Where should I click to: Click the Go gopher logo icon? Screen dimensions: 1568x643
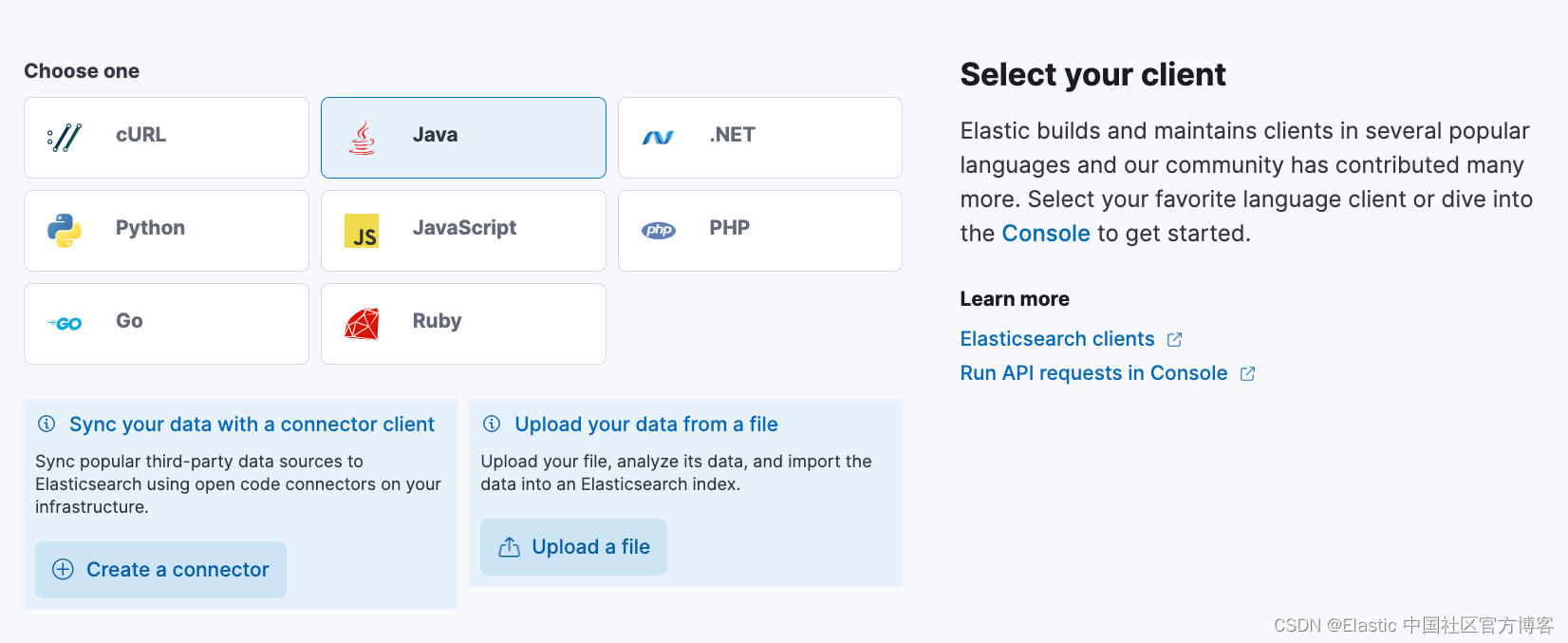[x=65, y=324]
